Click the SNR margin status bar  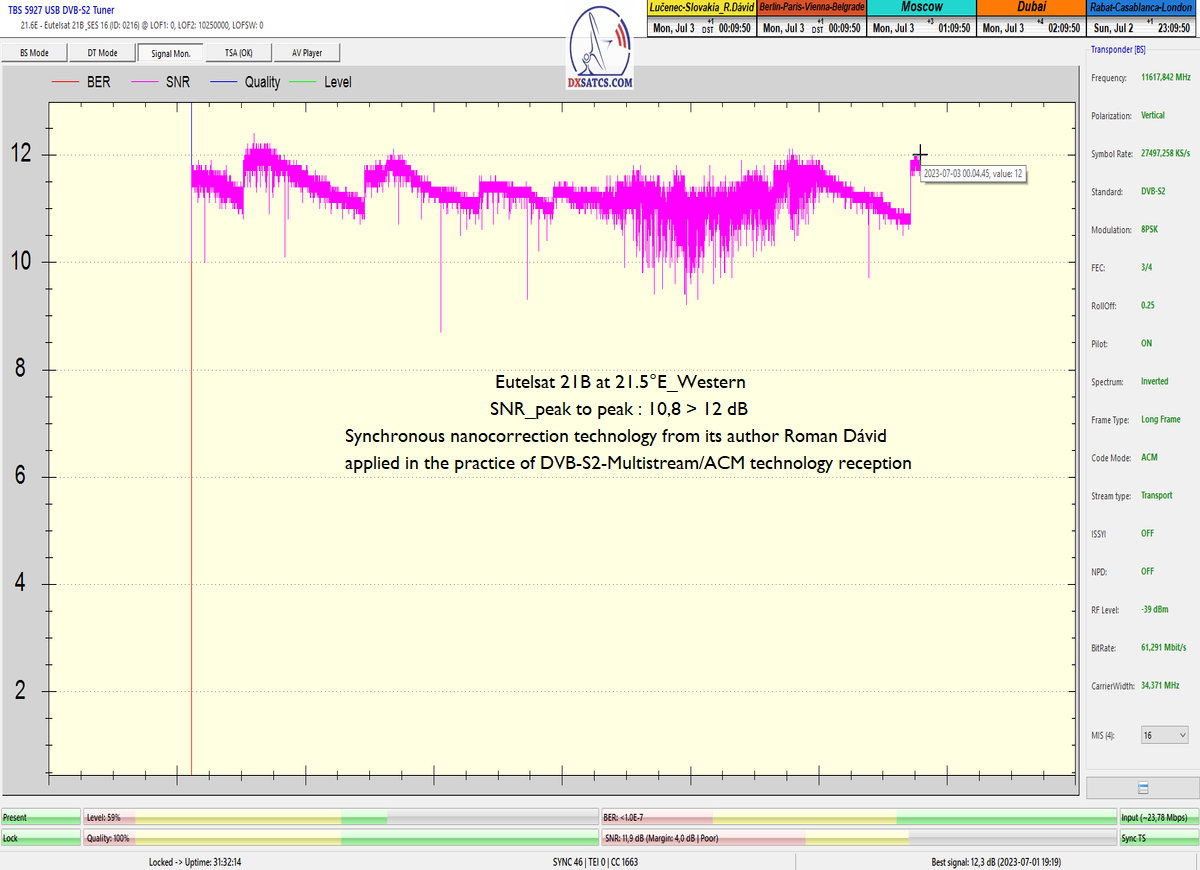pos(857,838)
